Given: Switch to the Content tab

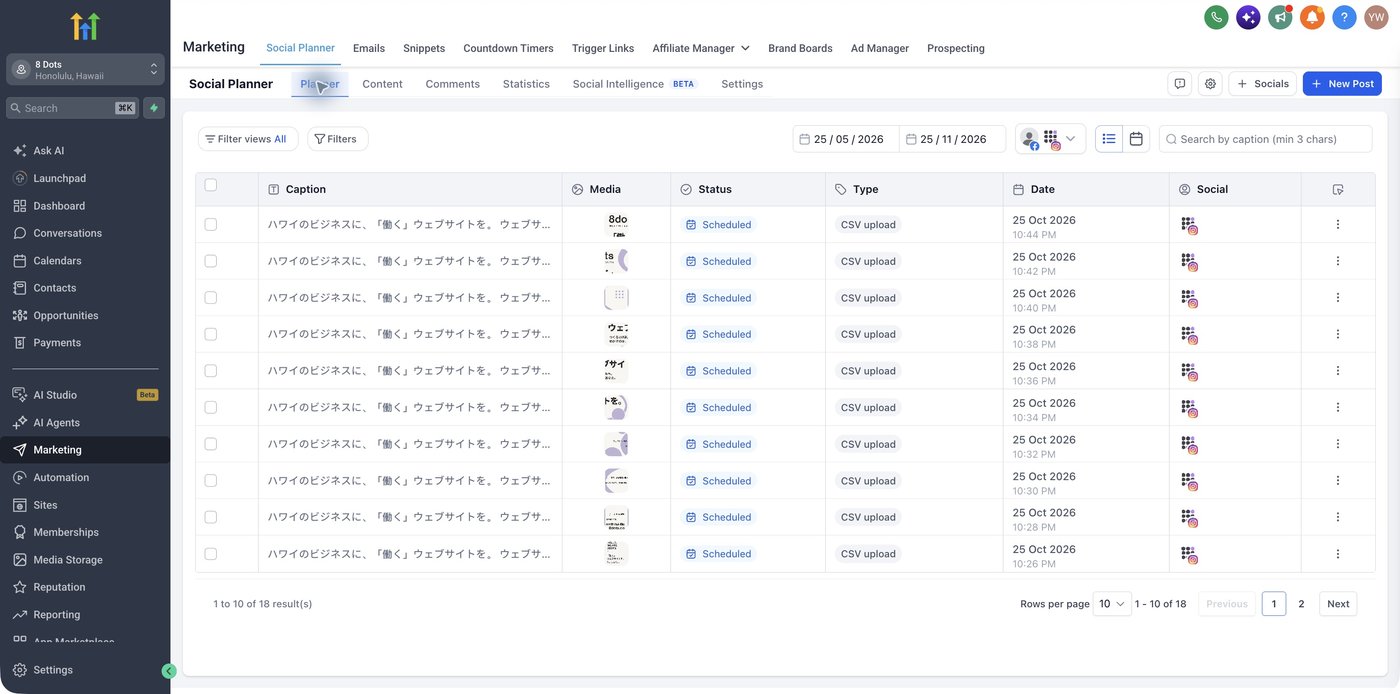Looking at the screenshot, I should click(x=382, y=84).
